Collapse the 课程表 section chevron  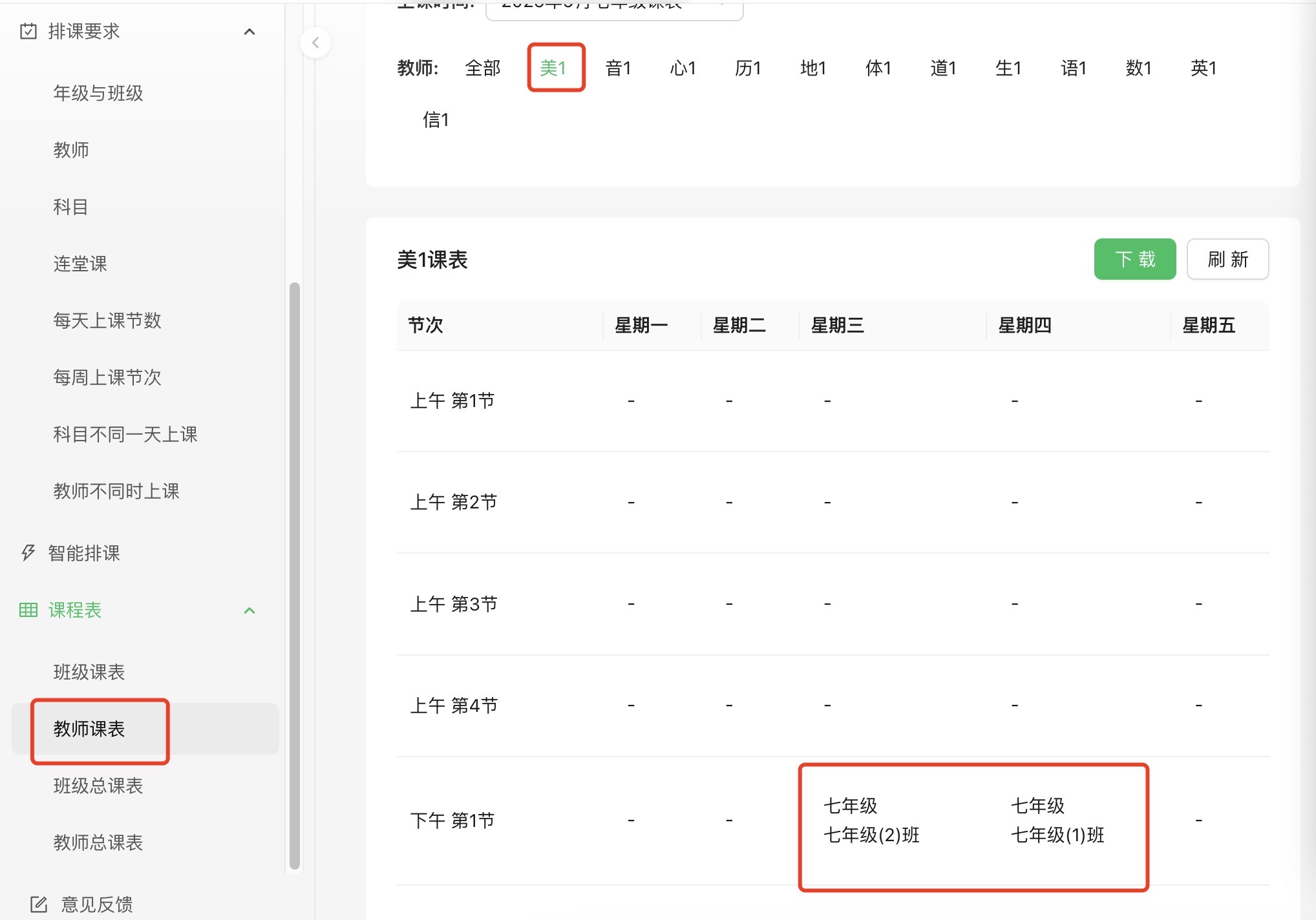[249, 611]
